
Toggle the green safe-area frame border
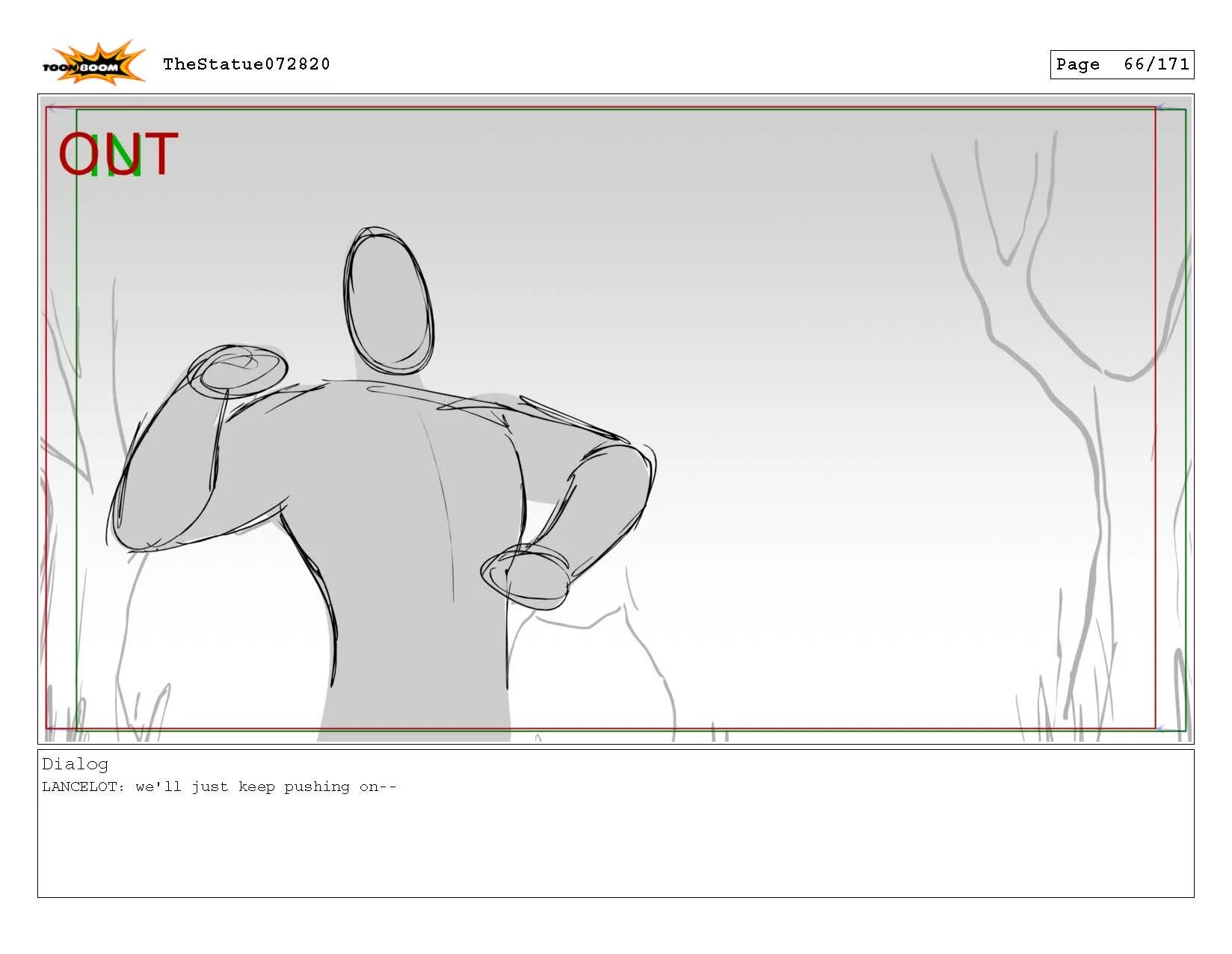coord(75,374)
